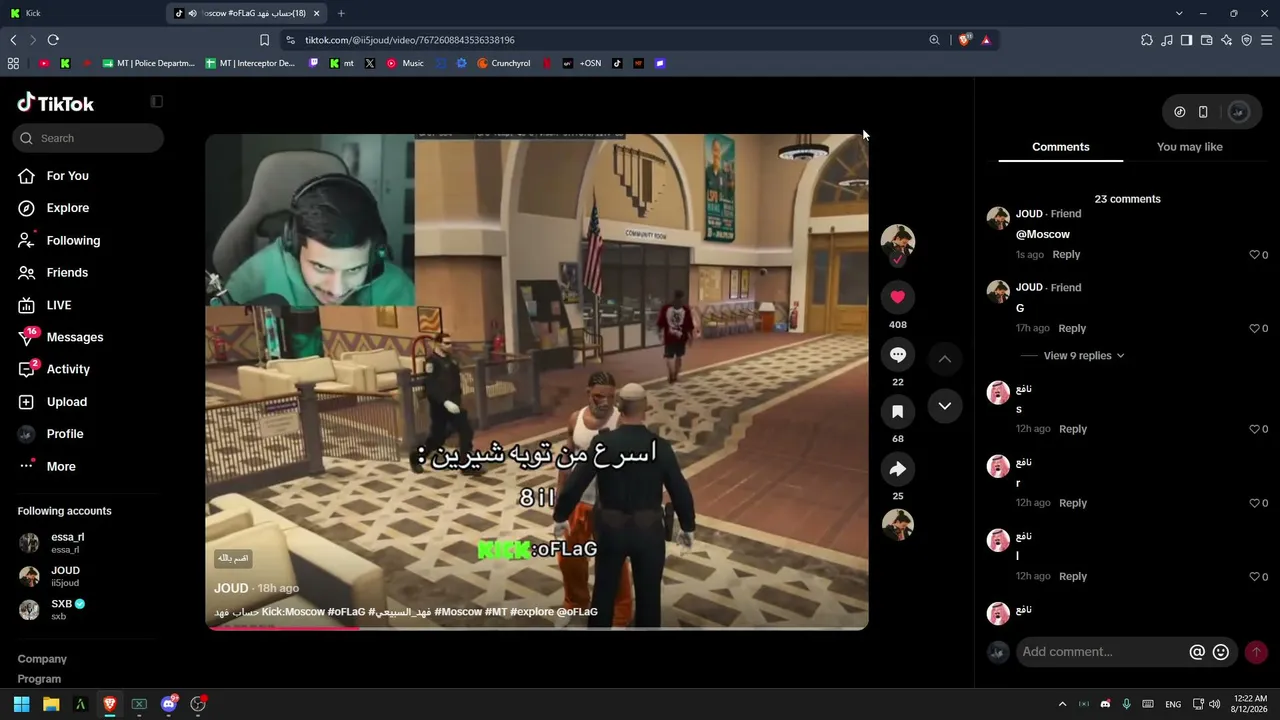1280x720 pixels.
Task: Bookmark this page in the address bar
Action: pyautogui.click(x=264, y=40)
